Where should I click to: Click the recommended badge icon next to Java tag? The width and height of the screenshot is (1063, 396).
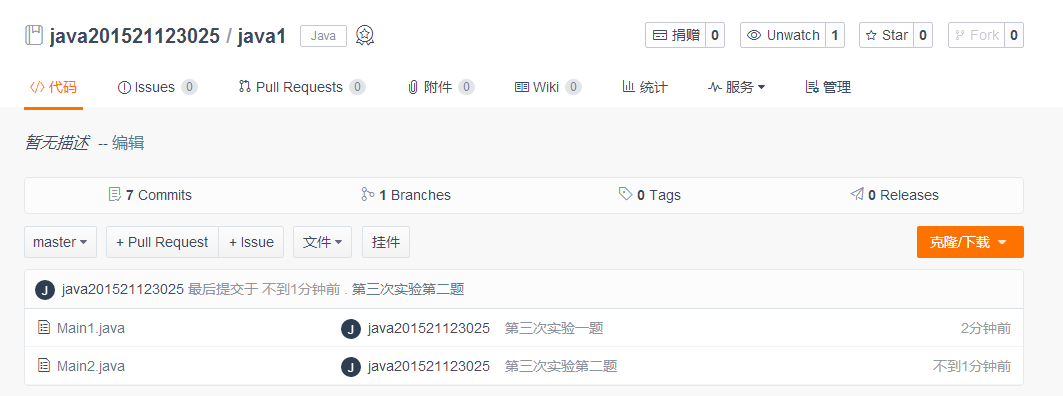(x=365, y=35)
